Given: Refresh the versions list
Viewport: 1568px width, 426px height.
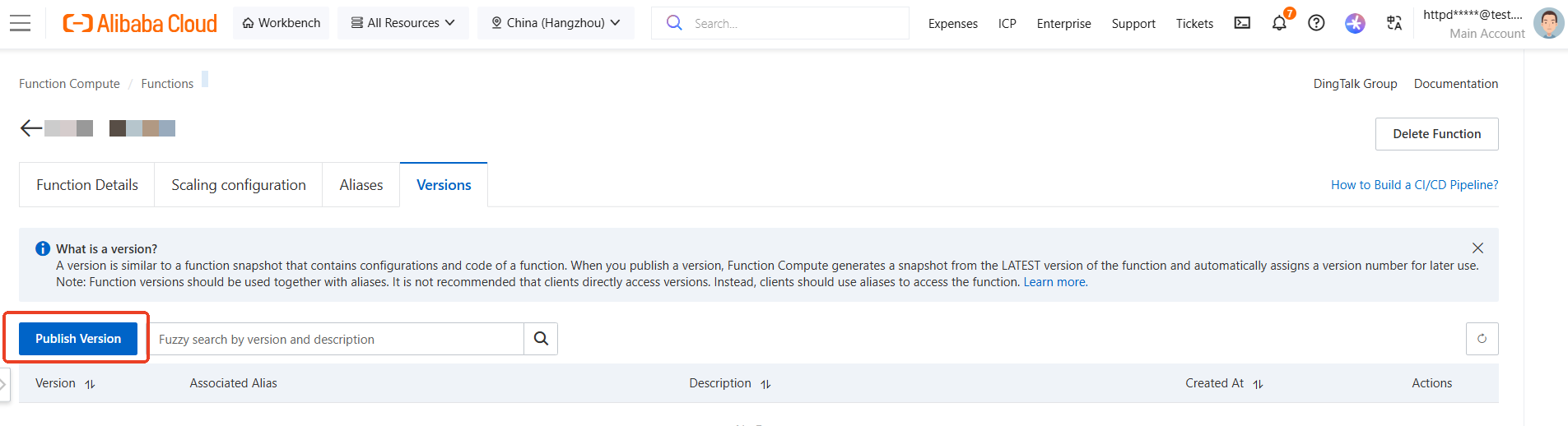Looking at the screenshot, I should tap(1482, 339).
